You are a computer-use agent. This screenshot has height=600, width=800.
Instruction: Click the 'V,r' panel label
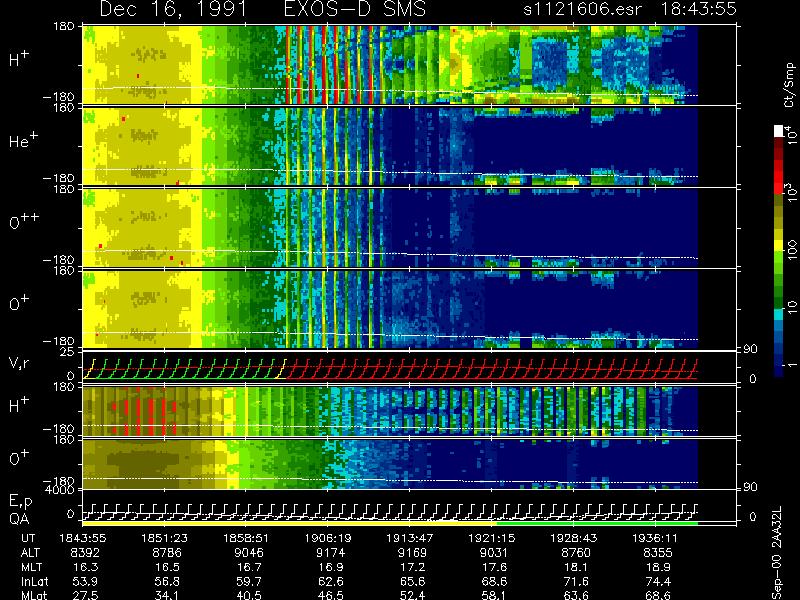click(x=19, y=363)
